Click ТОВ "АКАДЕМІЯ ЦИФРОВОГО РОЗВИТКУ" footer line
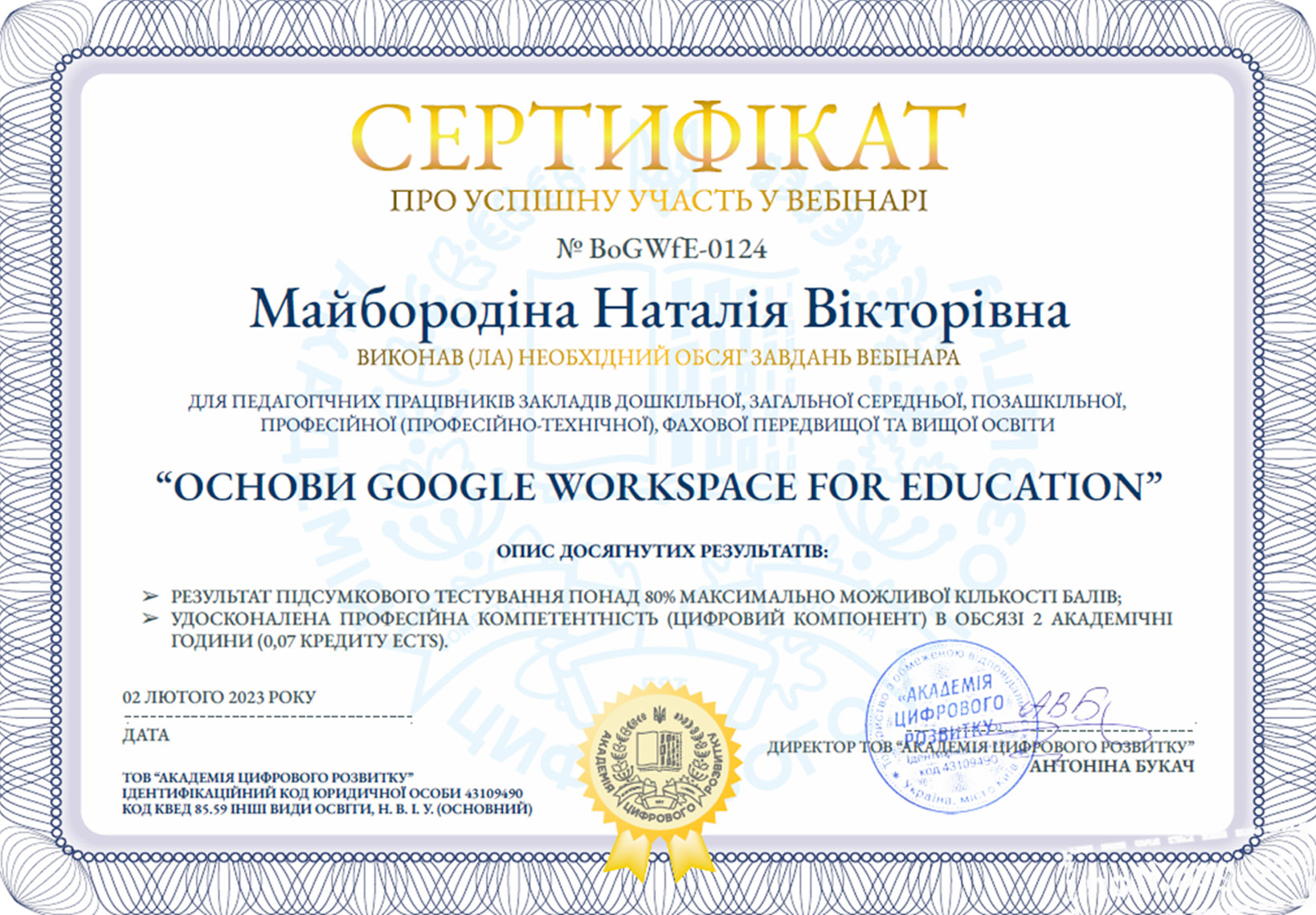Screen dimensions: 1316x915 tap(268, 778)
